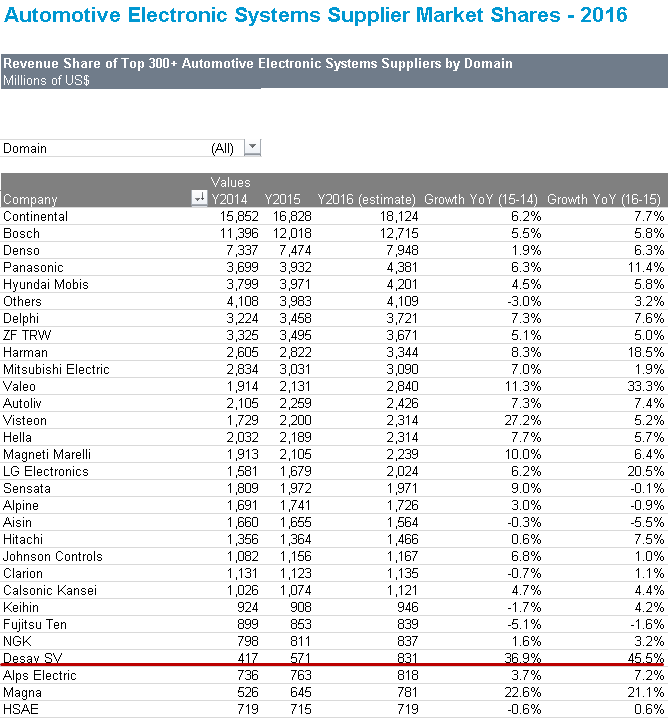Click the Fujitsu Ten company cell

point(35,624)
